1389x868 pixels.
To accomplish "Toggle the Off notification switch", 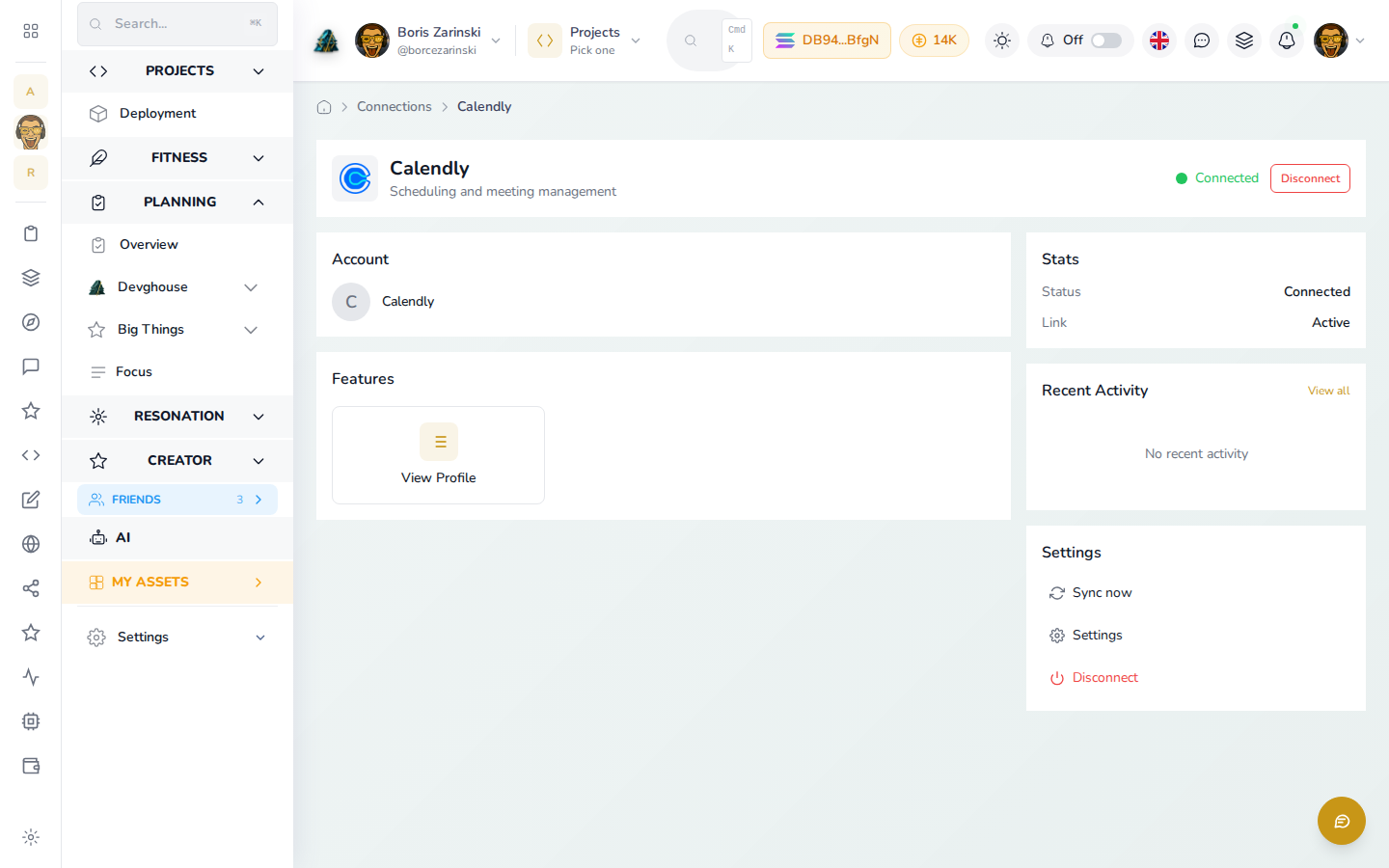I will point(1106,41).
